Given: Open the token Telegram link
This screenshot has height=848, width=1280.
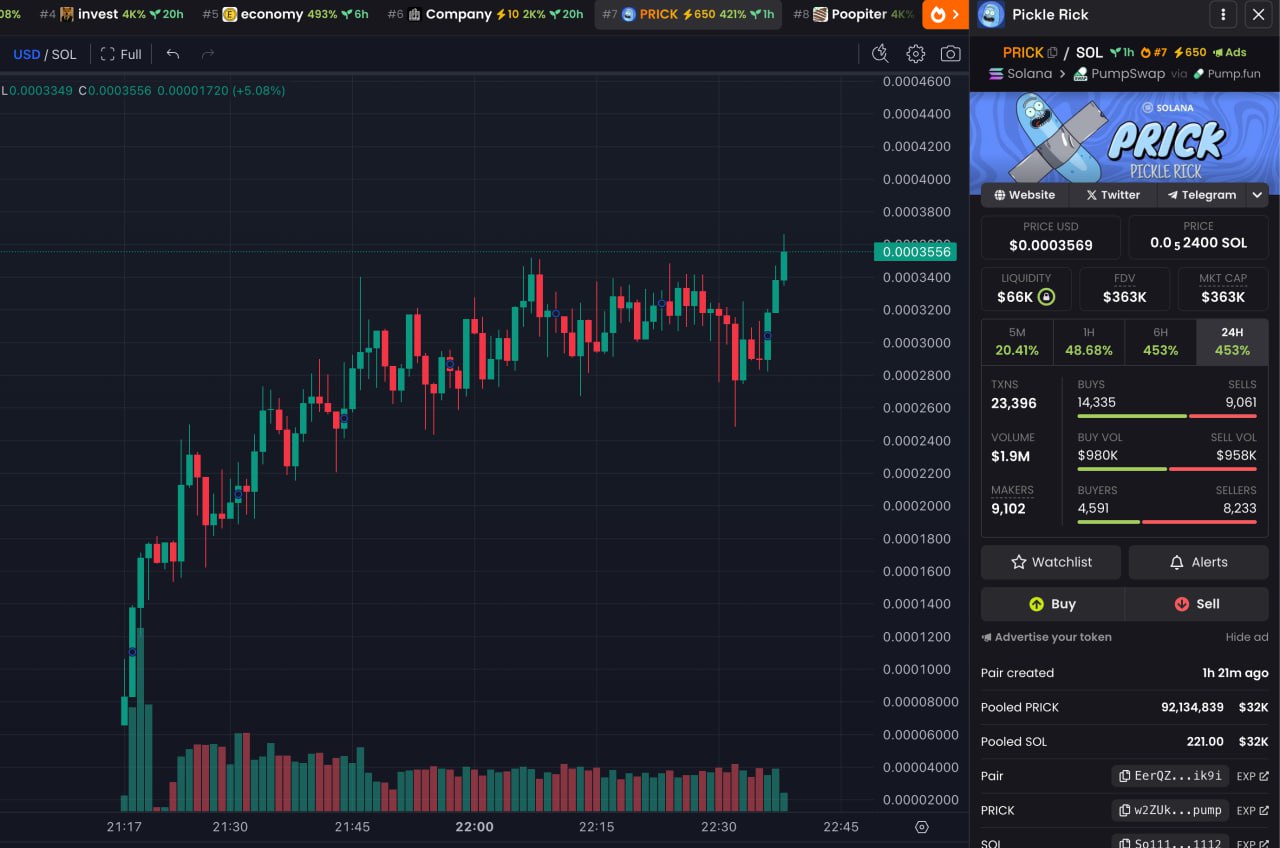Looking at the screenshot, I should tap(1202, 195).
